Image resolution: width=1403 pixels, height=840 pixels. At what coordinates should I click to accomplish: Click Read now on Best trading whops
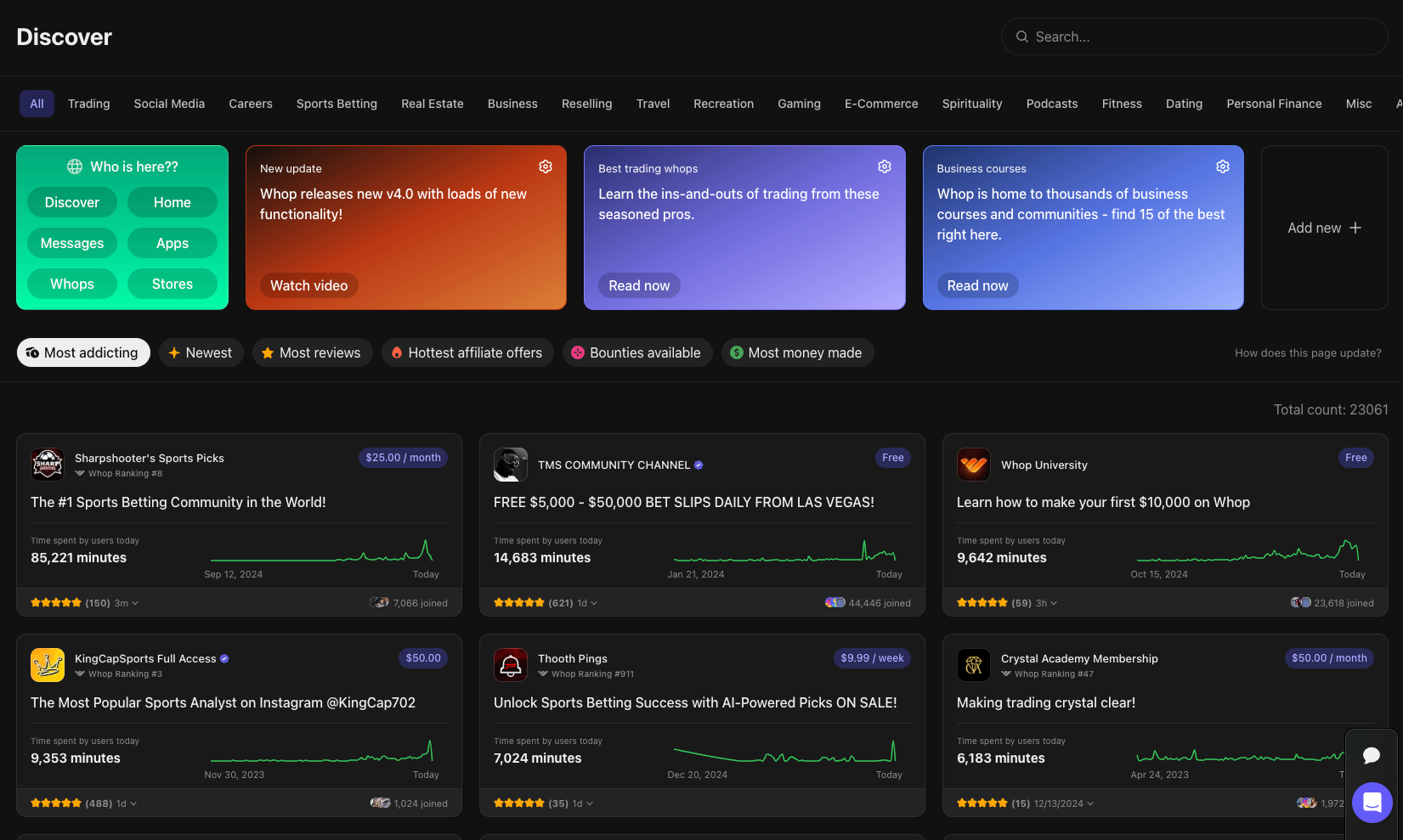[639, 285]
